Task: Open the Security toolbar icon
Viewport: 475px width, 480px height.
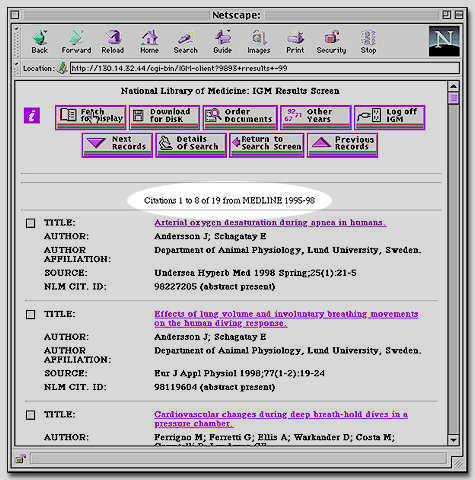Action: [x=331, y=42]
